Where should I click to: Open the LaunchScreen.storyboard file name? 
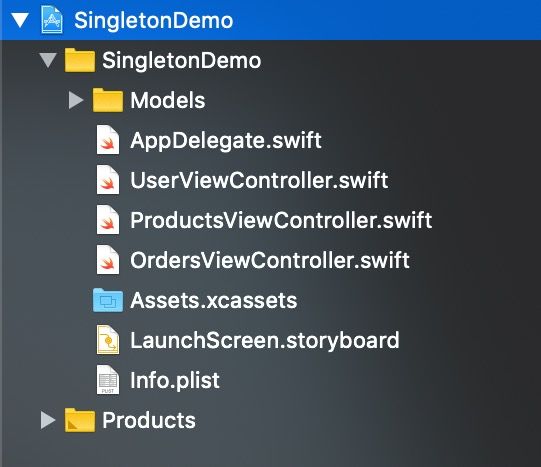point(265,341)
